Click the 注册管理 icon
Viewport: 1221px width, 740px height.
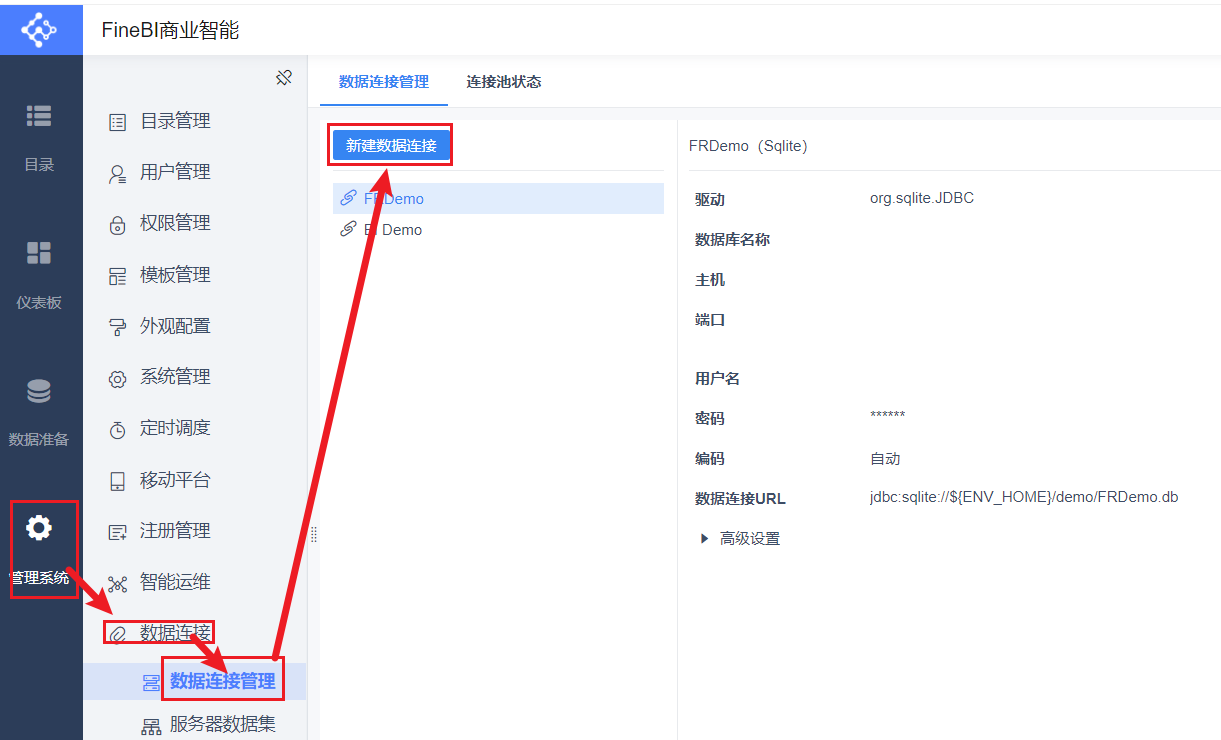[118, 532]
